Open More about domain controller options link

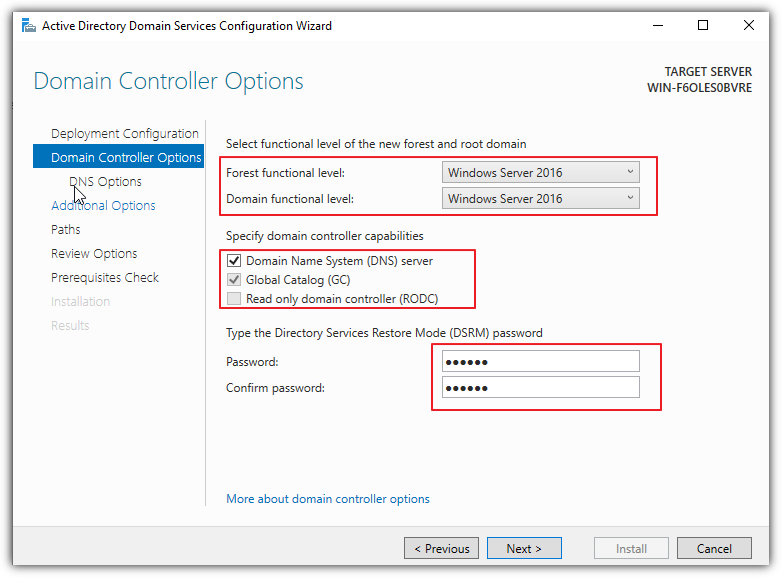(328, 499)
